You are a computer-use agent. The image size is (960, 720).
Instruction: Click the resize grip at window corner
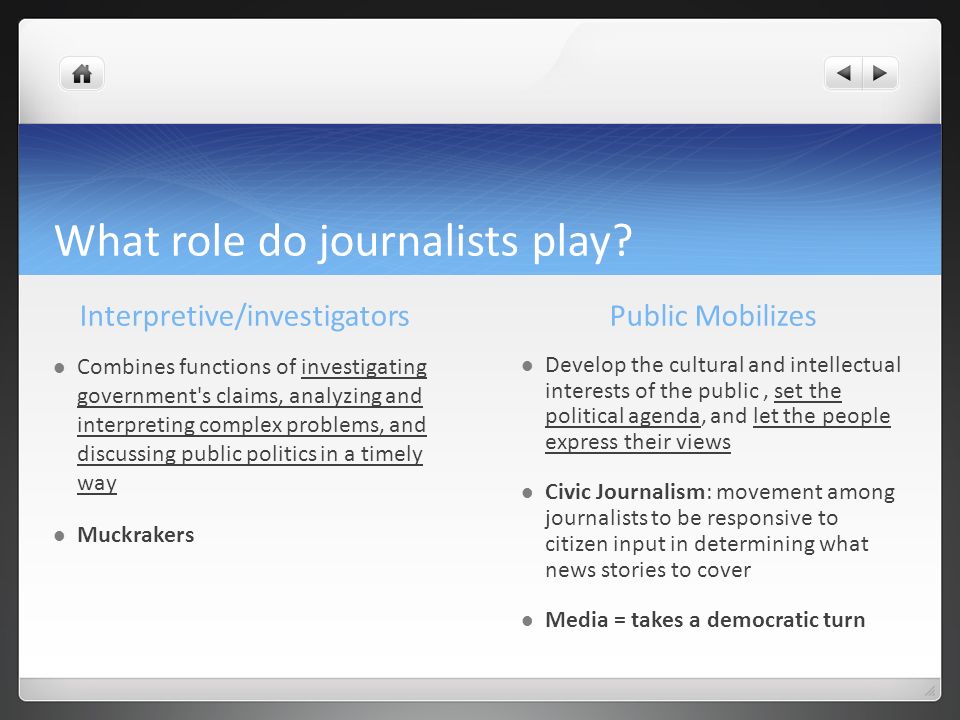930,690
